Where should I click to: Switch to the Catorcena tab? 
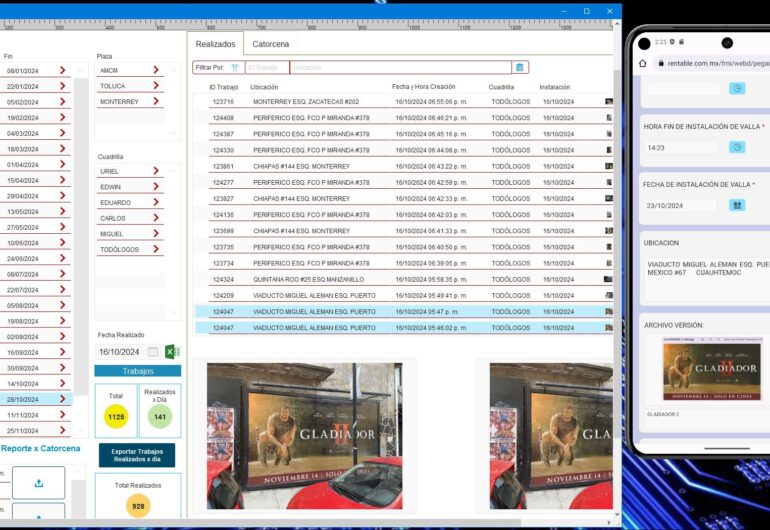[x=270, y=44]
